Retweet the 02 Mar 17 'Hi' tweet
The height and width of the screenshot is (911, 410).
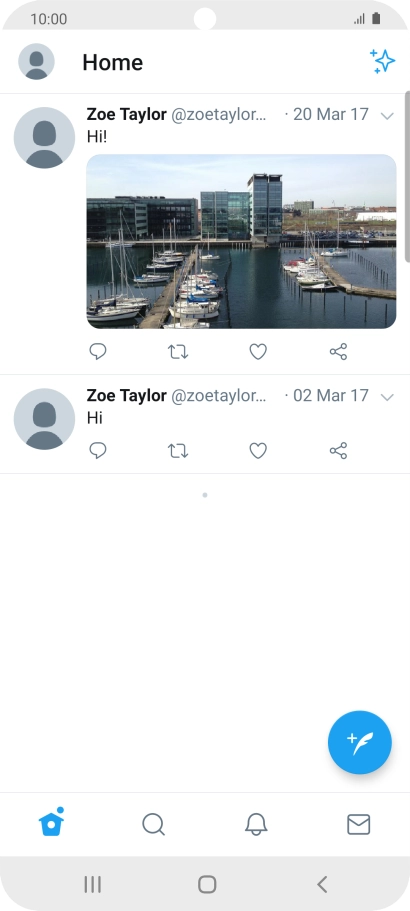(178, 450)
